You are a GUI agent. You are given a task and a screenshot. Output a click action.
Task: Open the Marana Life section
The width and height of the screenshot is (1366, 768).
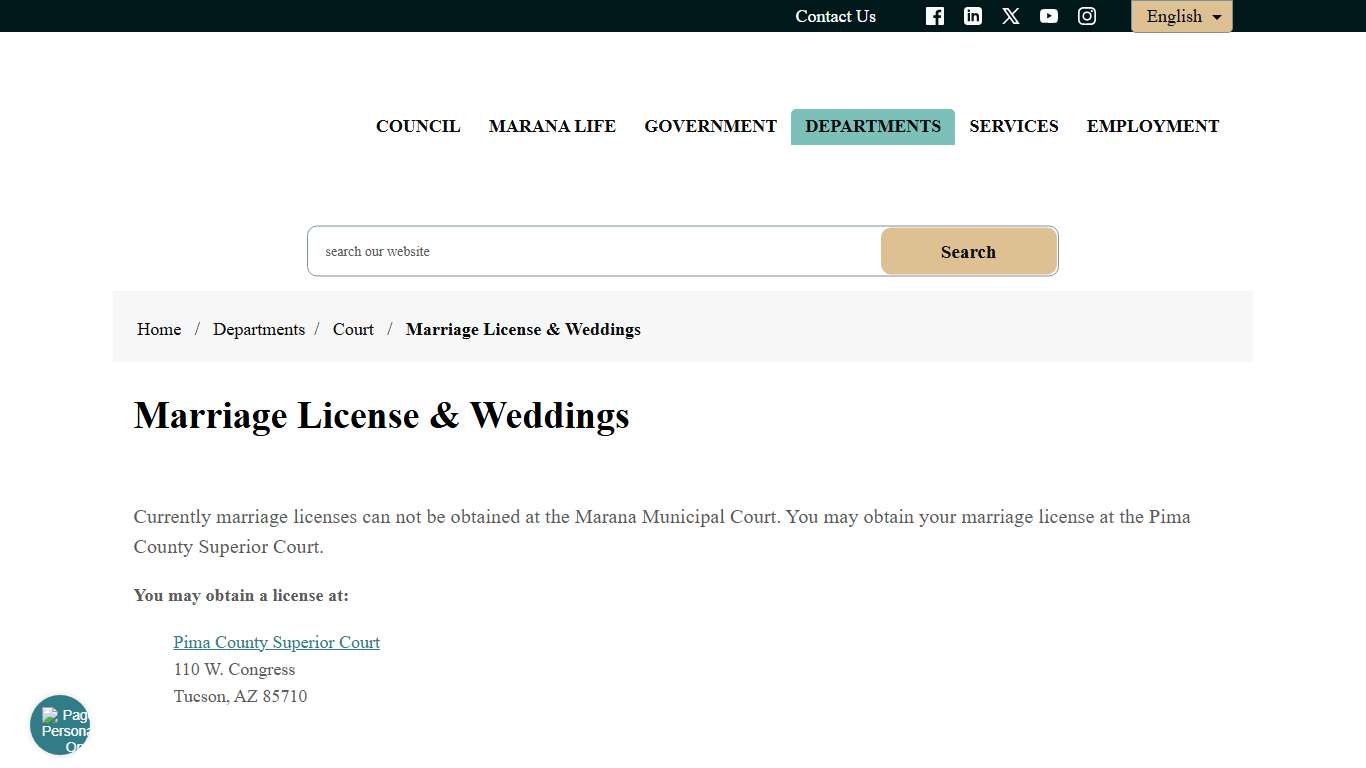[x=552, y=126]
